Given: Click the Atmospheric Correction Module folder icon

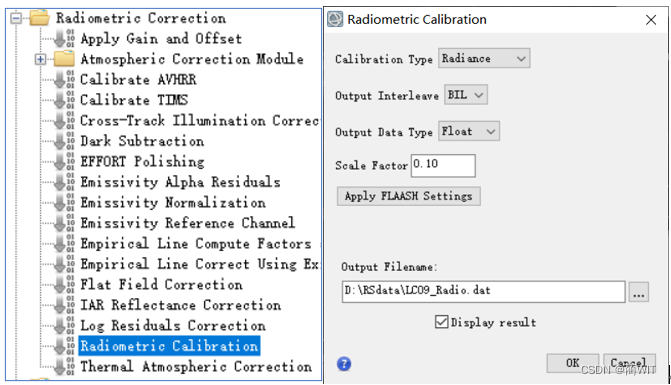Looking at the screenshot, I should tap(65, 59).
